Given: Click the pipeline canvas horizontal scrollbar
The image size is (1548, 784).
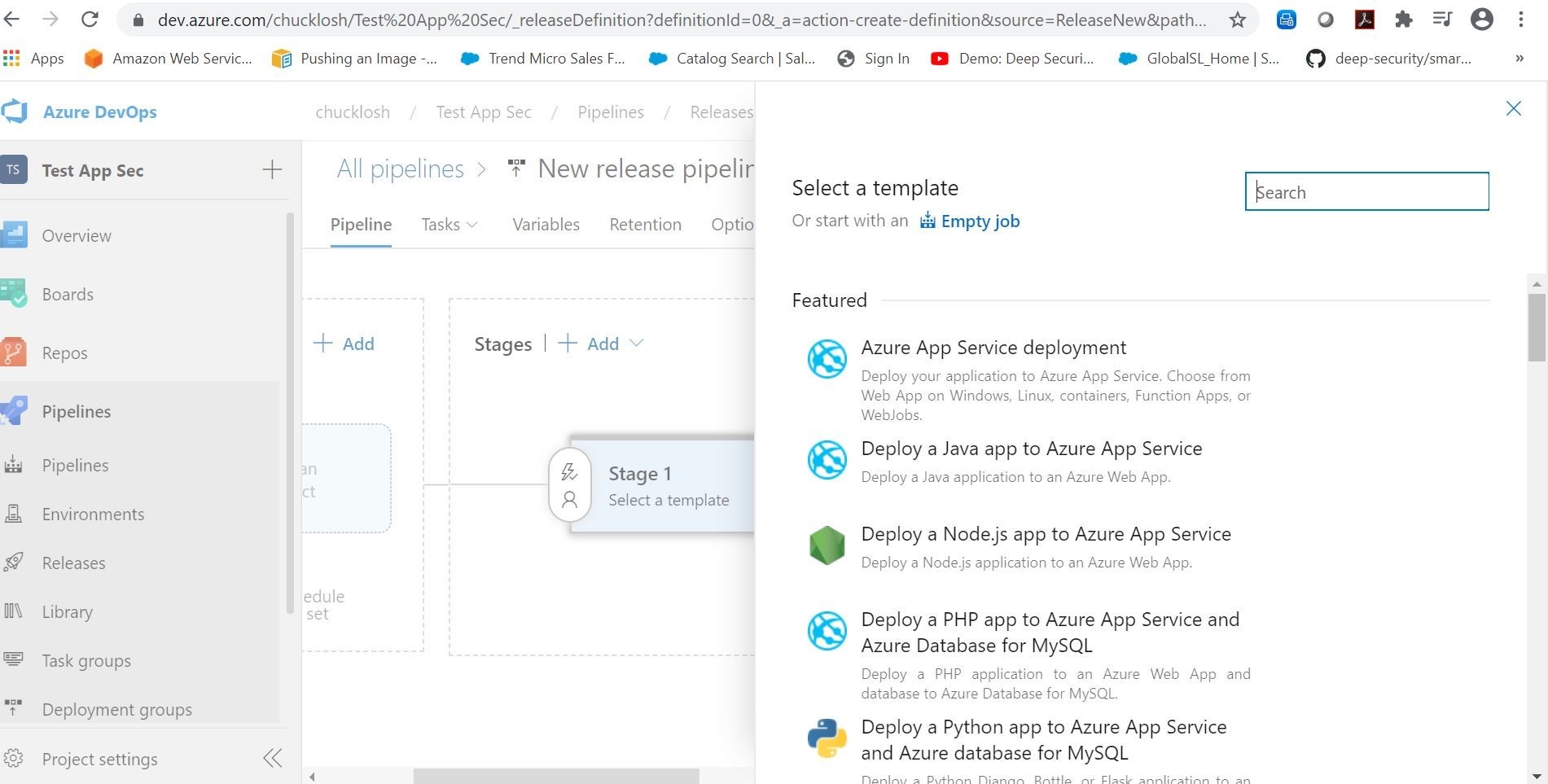Looking at the screenshot, I should pos(556,777).
